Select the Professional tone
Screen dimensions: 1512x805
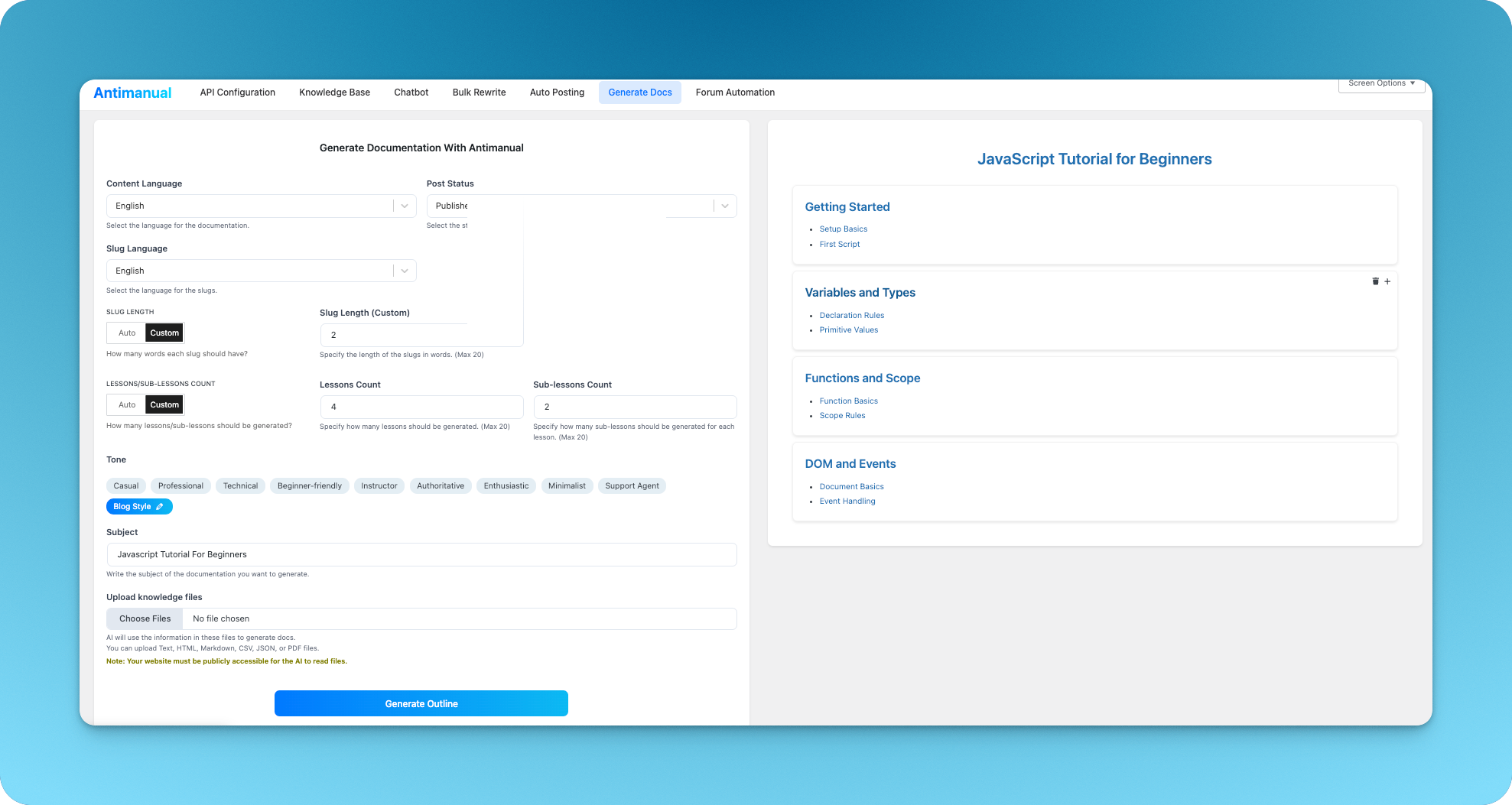(180, 485)
